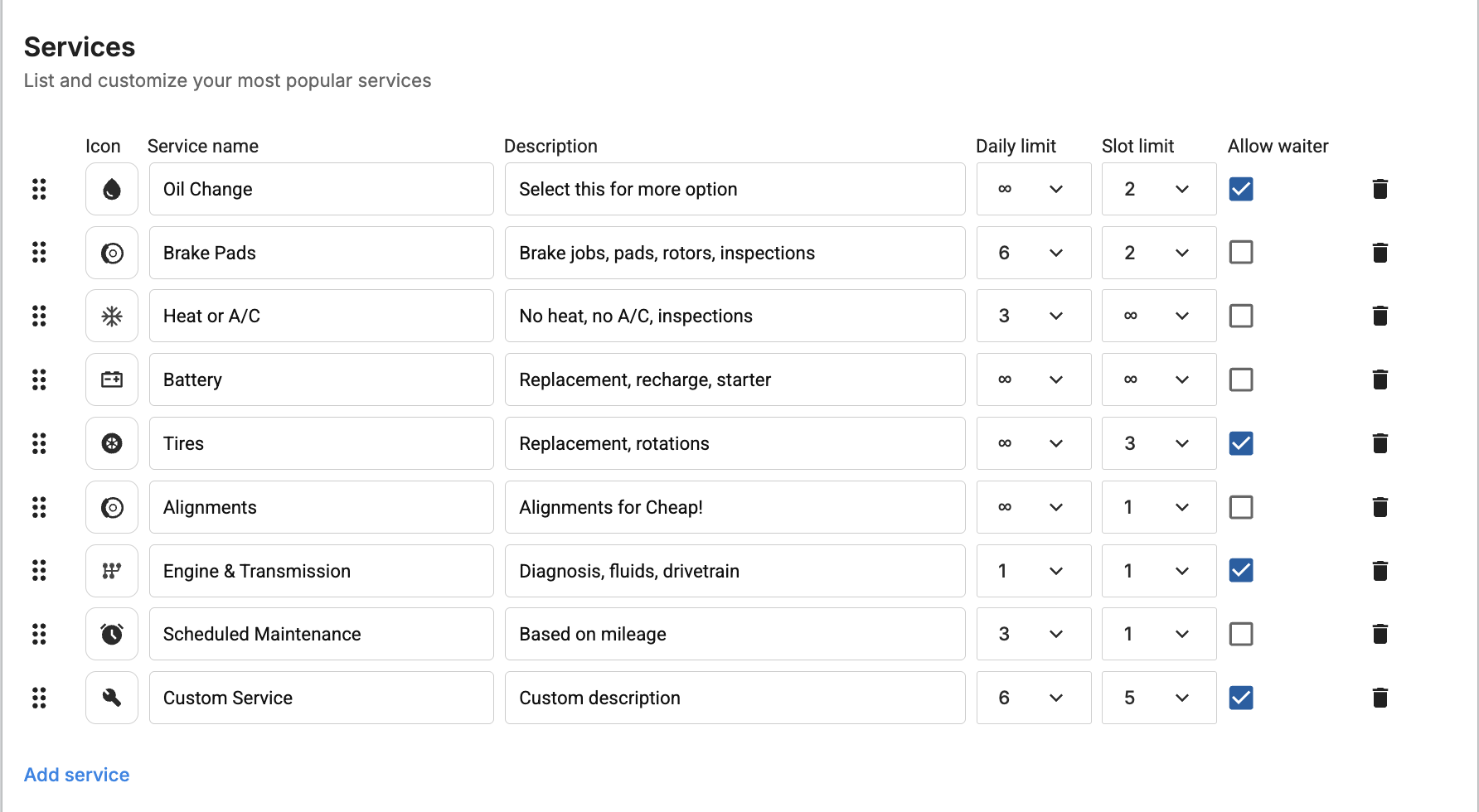Remove the Tires service using trash icon
Viewport: 1479px width, 812px height.
[1380, 443]
